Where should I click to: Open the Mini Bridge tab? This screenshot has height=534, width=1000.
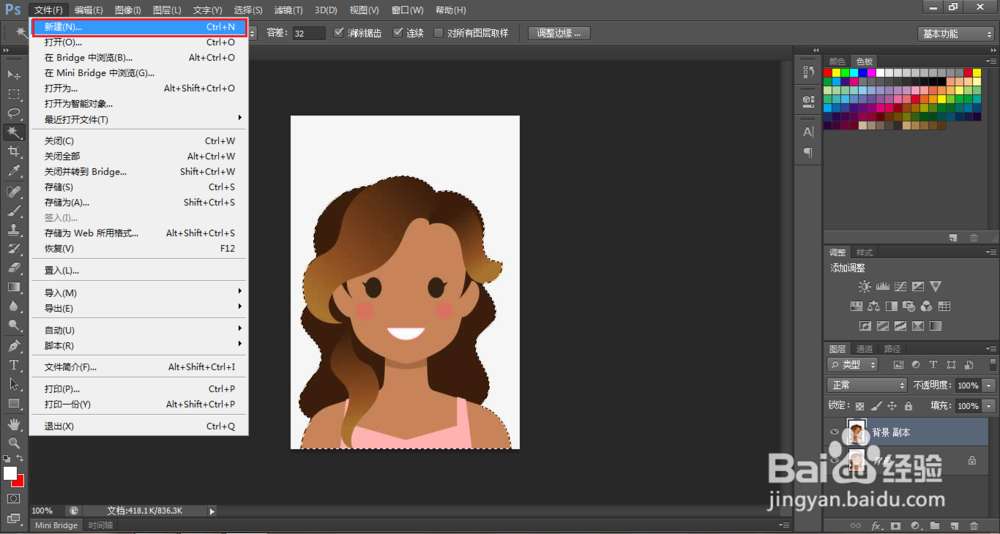click(x=55, y=526)
